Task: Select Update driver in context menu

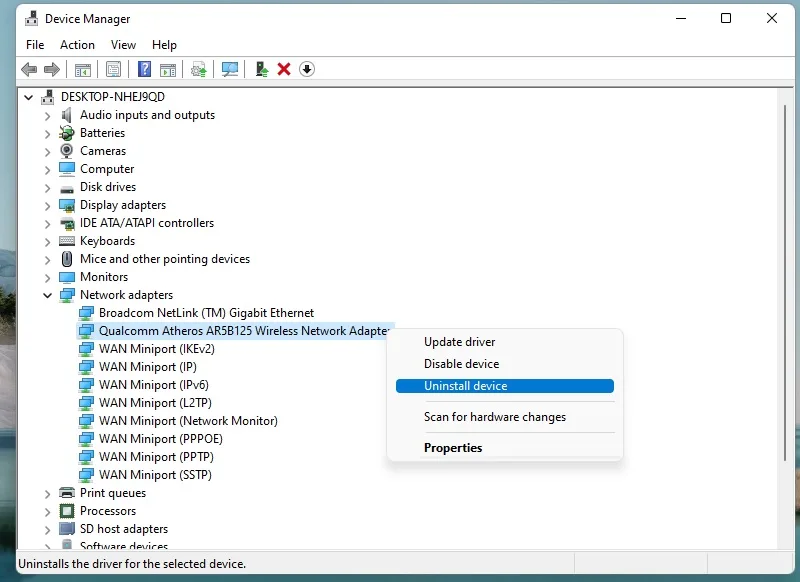Action: click(x=459, y=342)
